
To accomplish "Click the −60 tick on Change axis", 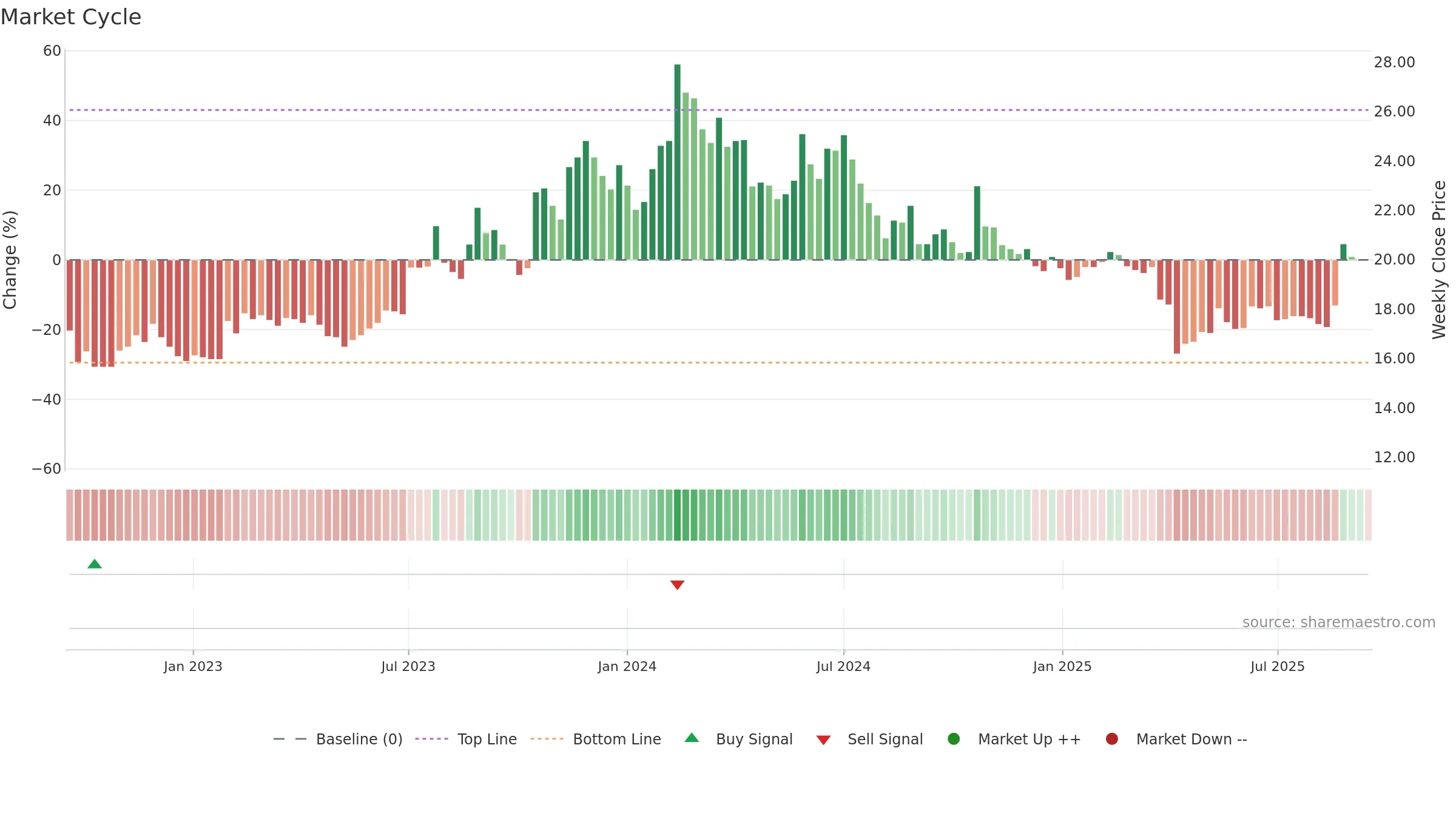I will [x=47, y=468].
